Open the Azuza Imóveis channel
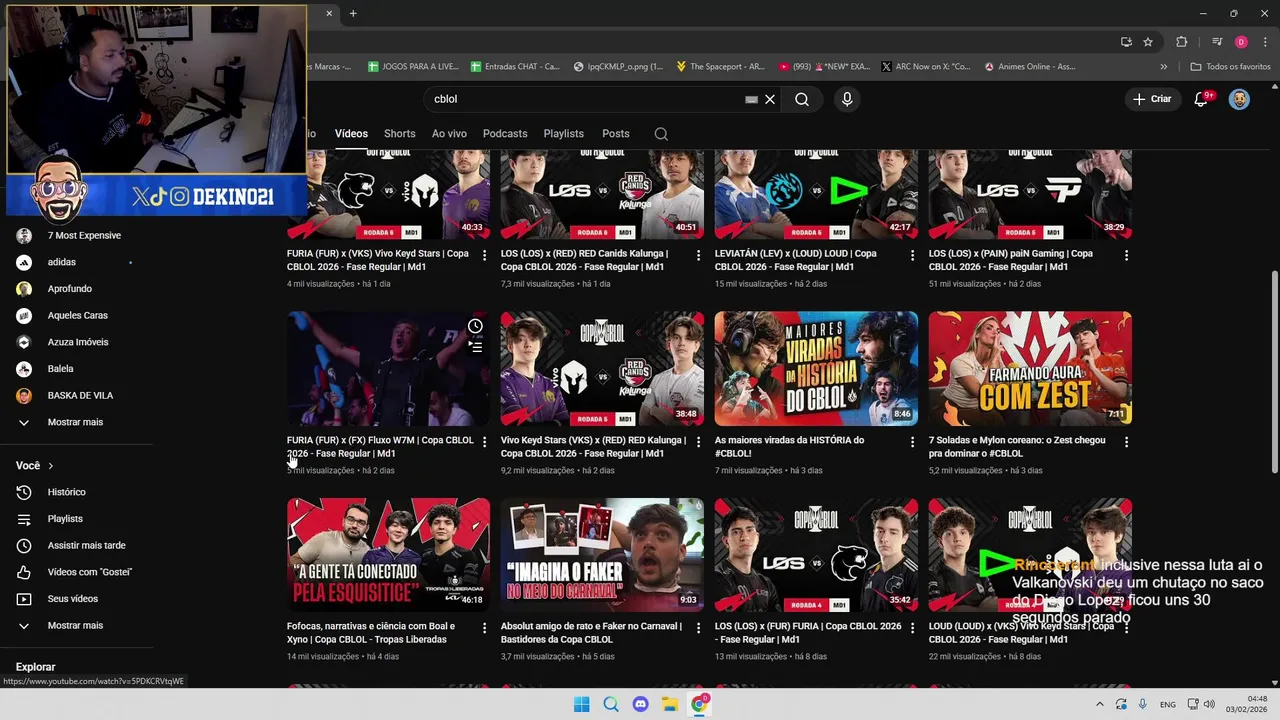The width and height of the screenshot is (1280, 720). tap(76, 342)
